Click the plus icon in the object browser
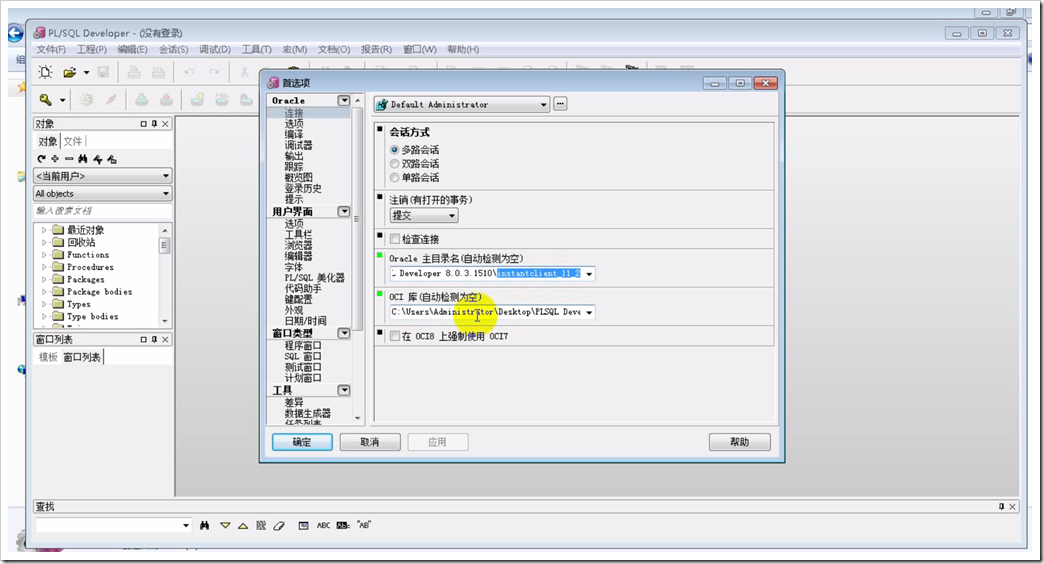Image resolution: width=1044 pixels, height=564 pixels. point(55,158)
